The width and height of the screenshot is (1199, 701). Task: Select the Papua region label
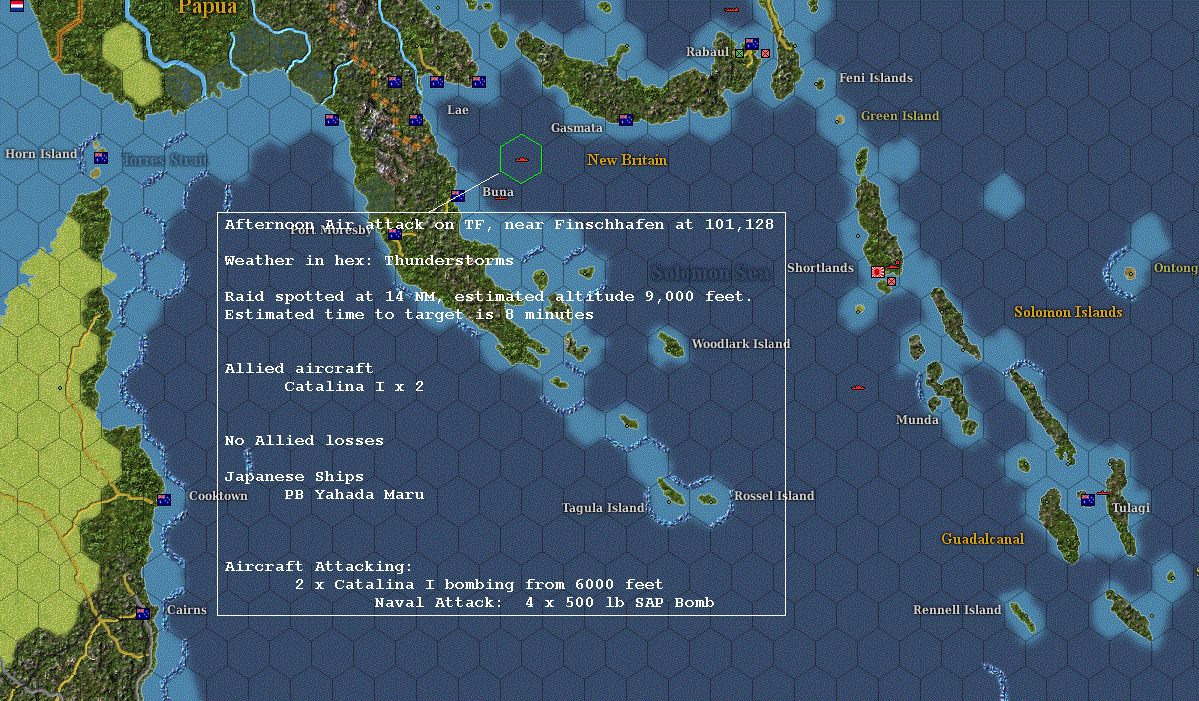pyautogui.click(x=207, y=8)
